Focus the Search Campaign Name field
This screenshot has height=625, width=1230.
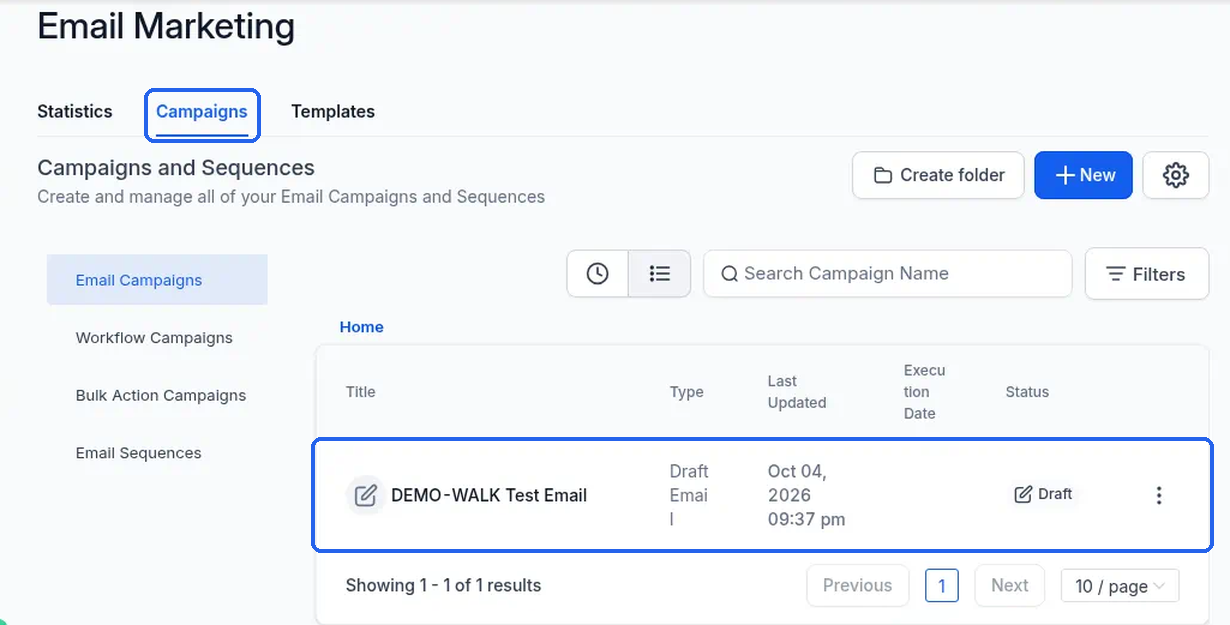click(888, 274)
